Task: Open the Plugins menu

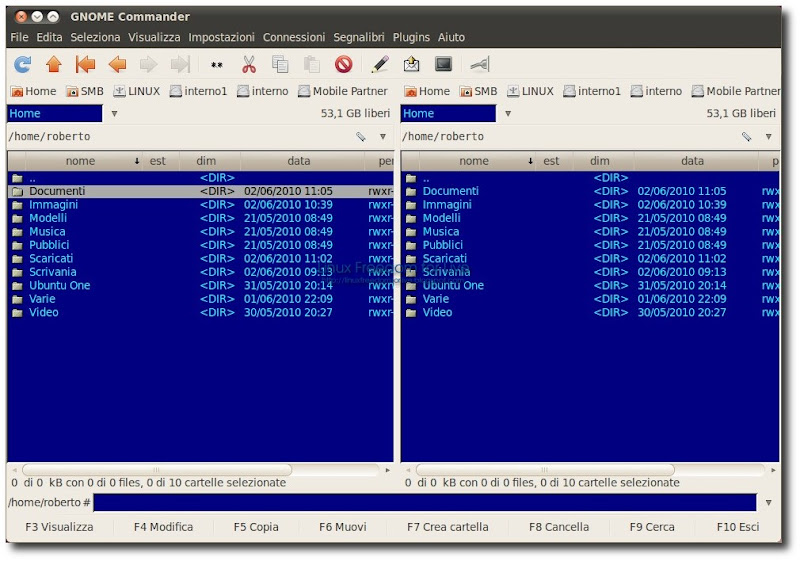Action: (411, 37)
